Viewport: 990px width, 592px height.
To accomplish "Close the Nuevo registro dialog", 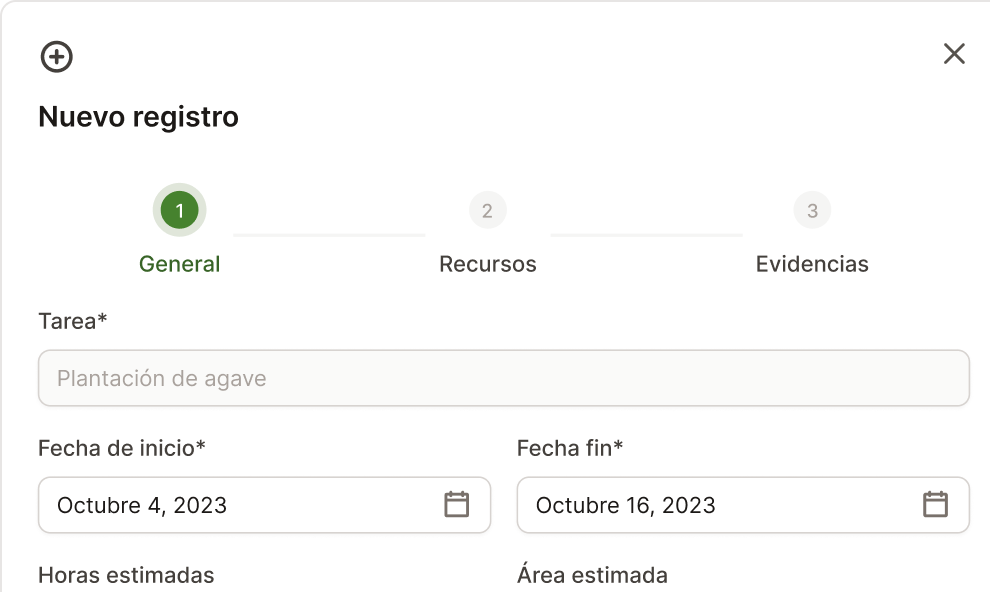I will coord(954,54).
